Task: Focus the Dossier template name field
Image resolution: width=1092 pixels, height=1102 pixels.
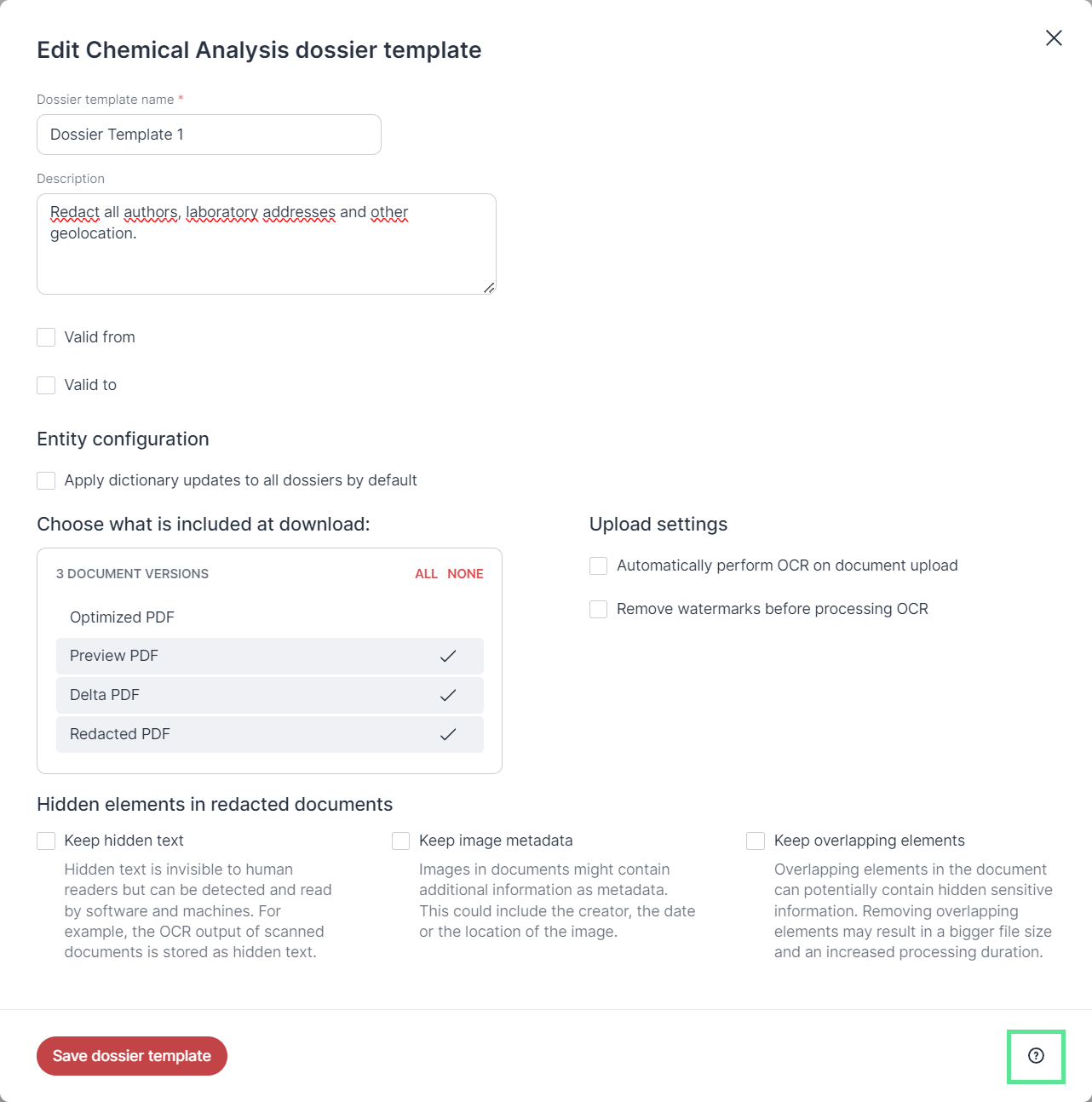Action: [209, 135]
